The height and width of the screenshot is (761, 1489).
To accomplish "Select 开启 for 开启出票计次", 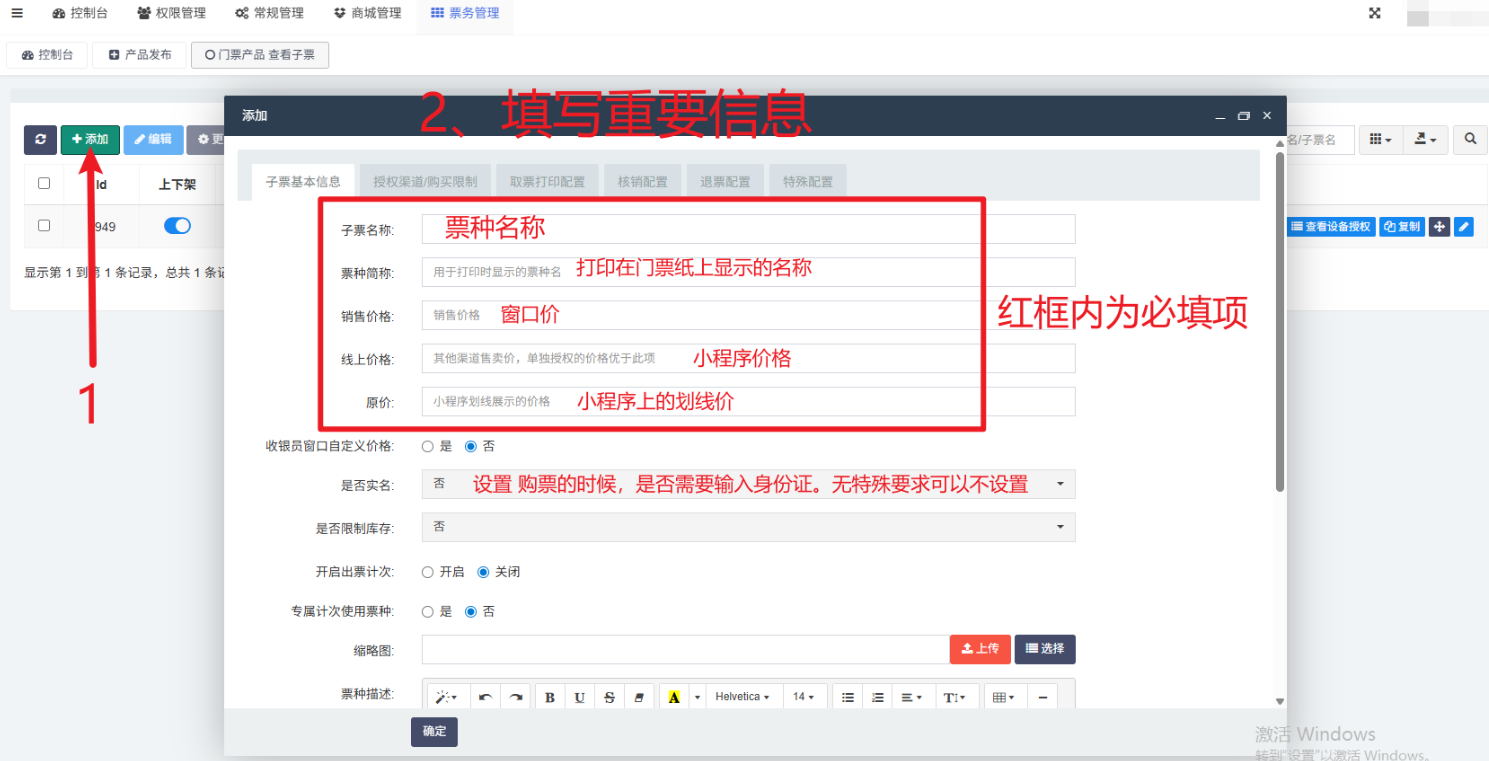I will tap(428, 572).
